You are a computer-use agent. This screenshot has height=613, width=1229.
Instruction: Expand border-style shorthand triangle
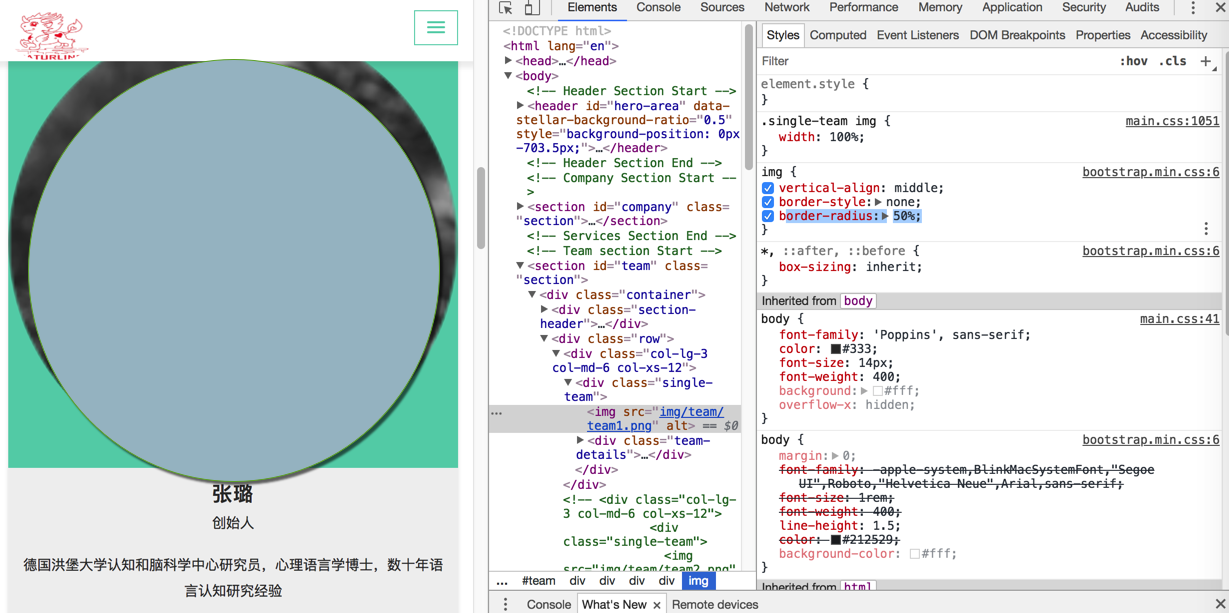click(x=878, y=202)
